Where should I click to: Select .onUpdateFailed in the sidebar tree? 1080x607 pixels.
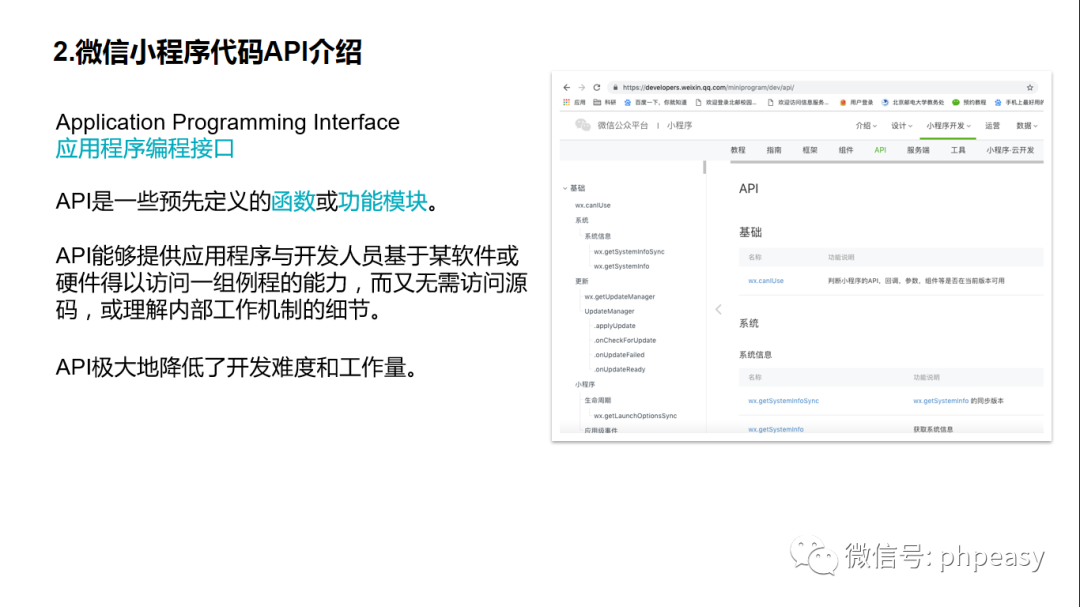(619, 355)
